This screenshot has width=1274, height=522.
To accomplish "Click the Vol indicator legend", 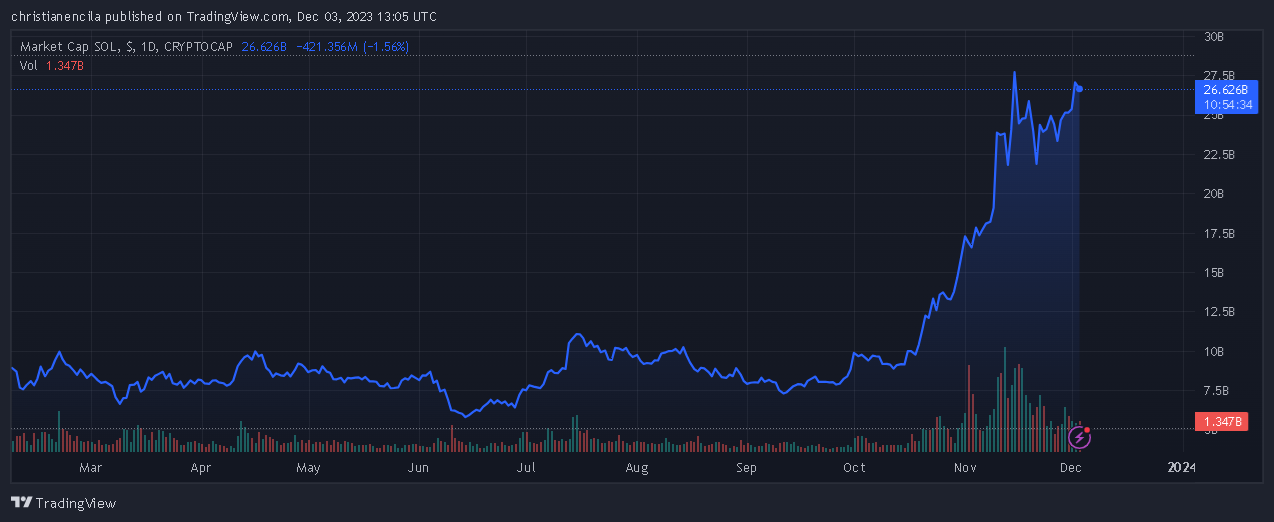I will click(28, 65).
